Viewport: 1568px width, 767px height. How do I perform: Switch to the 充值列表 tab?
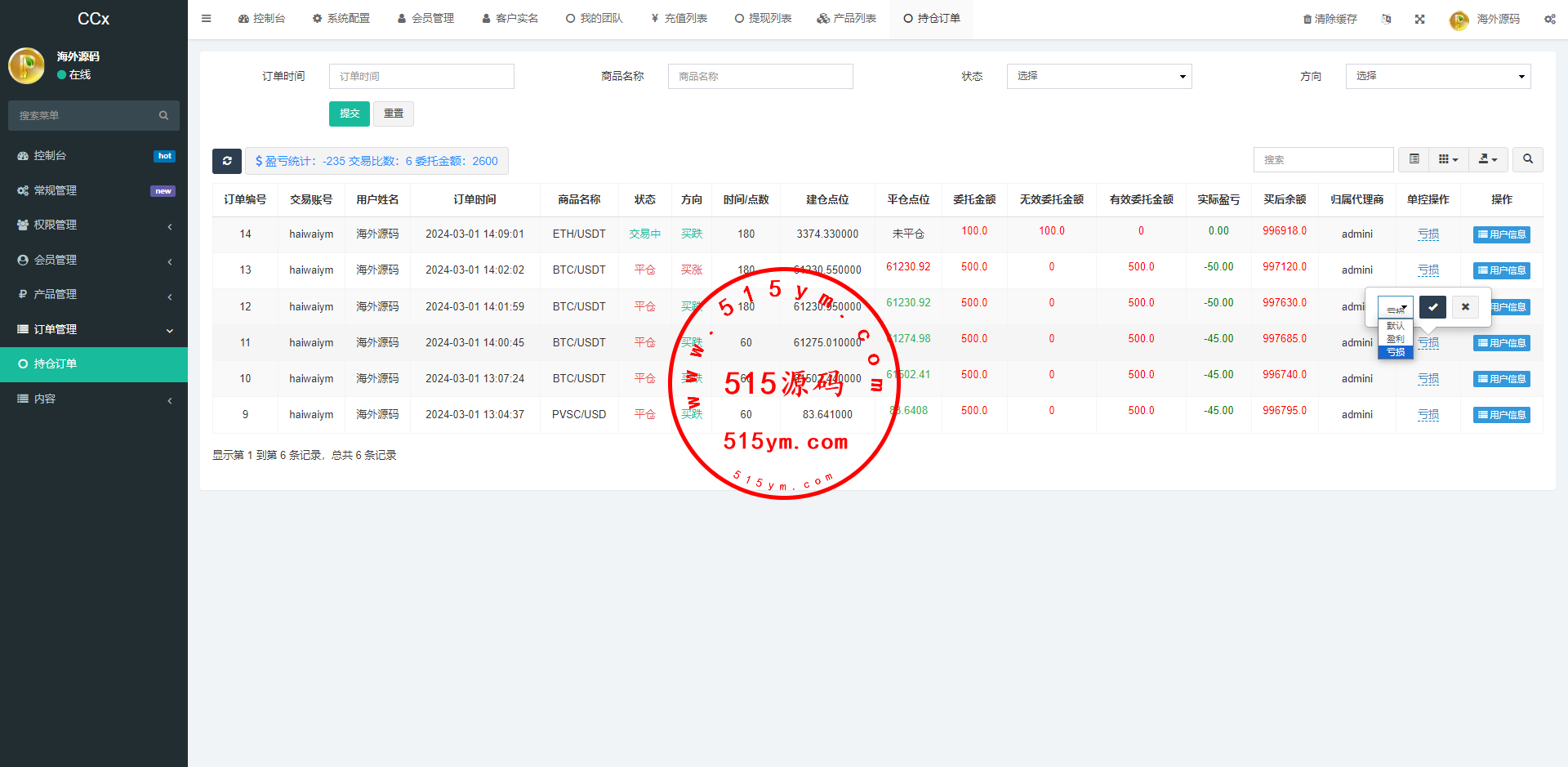pos(679,19)
